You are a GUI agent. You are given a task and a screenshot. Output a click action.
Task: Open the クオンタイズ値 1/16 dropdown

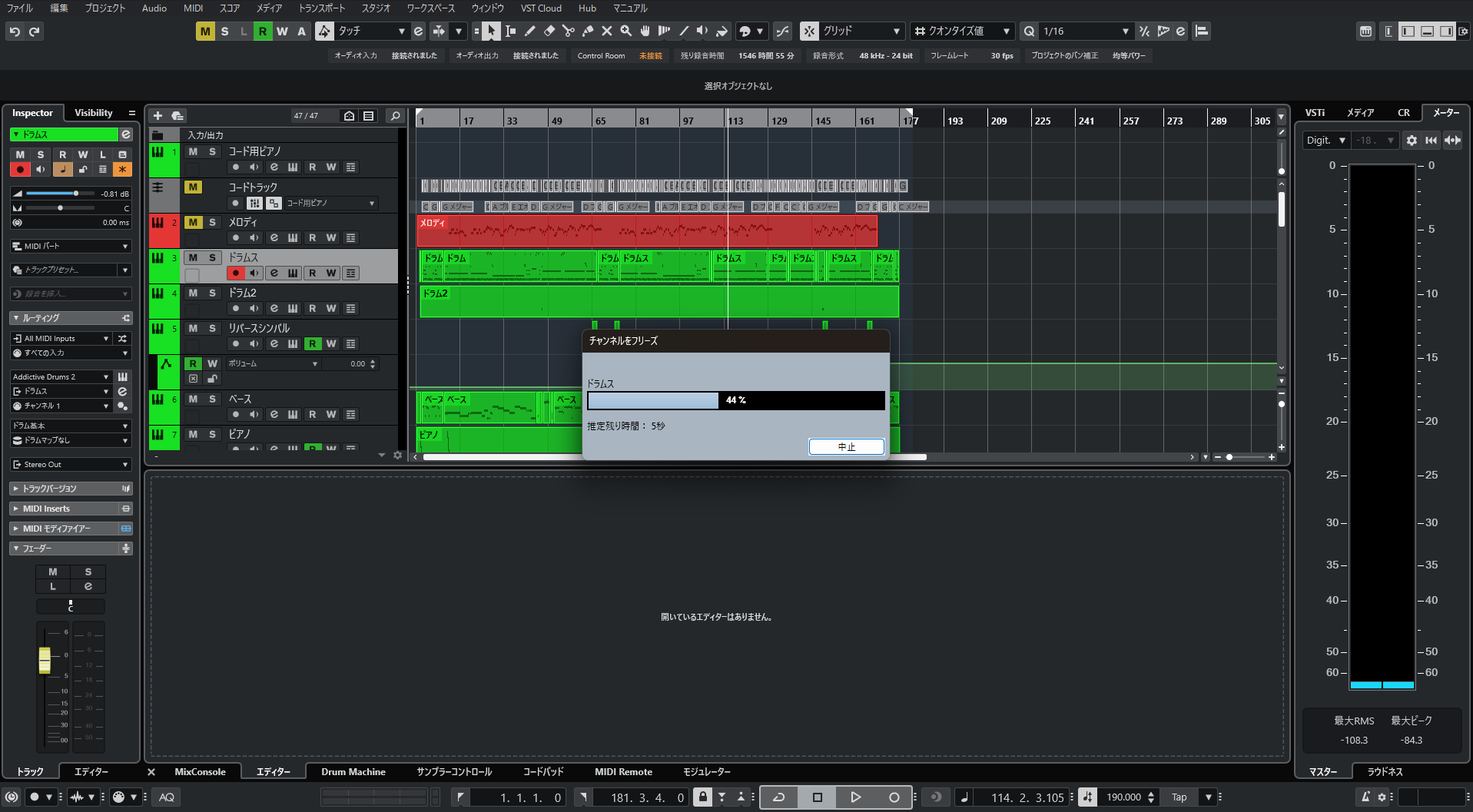coord(1083,31)
